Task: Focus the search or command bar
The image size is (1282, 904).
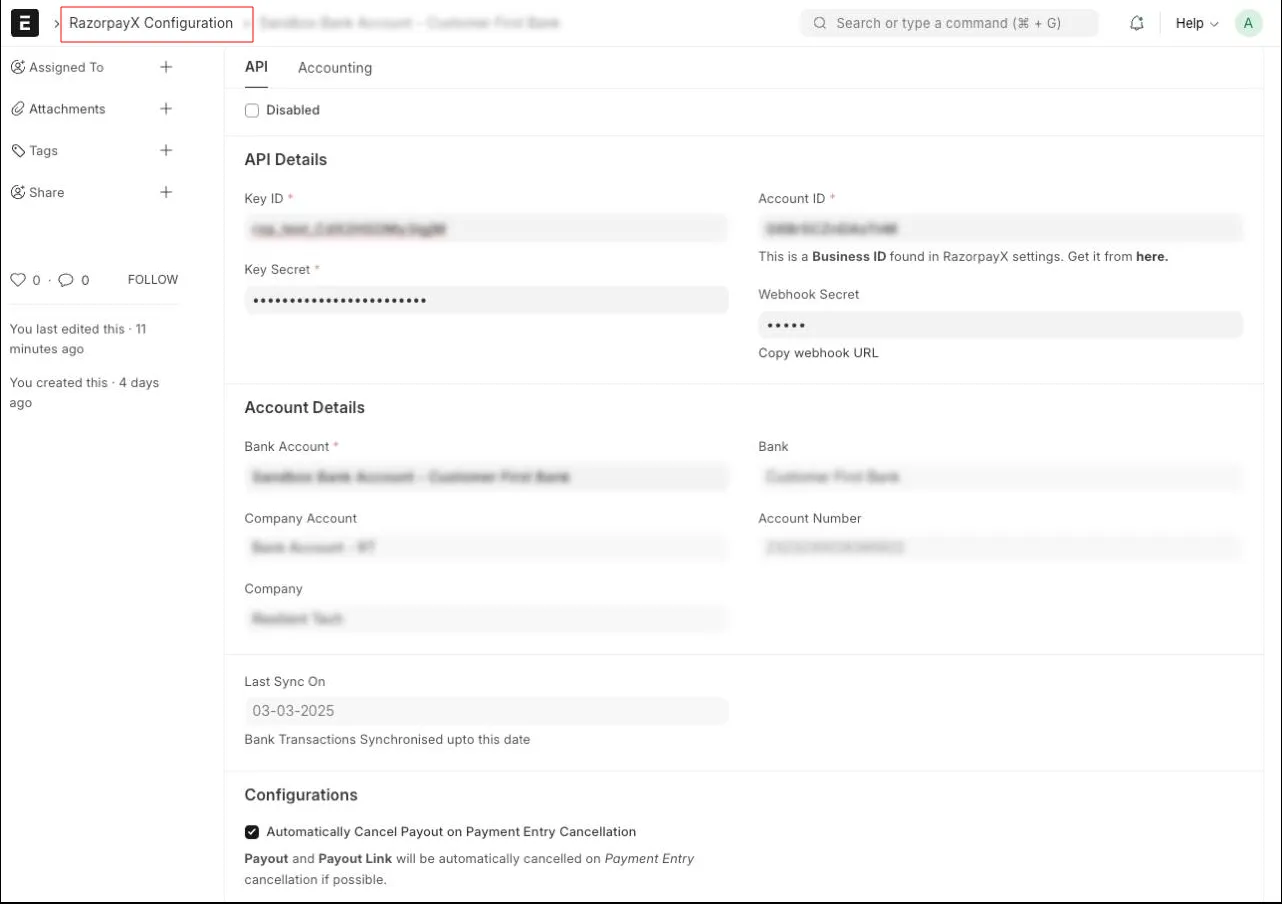Action: (949, 23)
